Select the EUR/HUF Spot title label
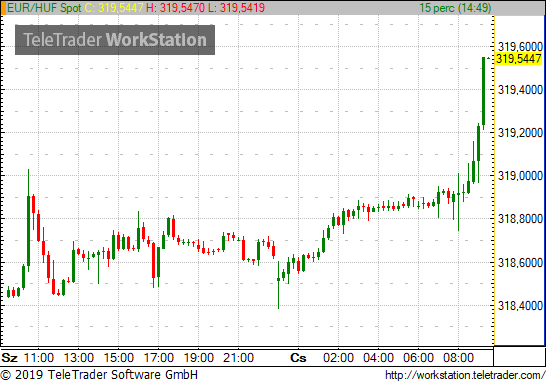The width and height of the screenshot is (546, 384). tap(44, 8)
